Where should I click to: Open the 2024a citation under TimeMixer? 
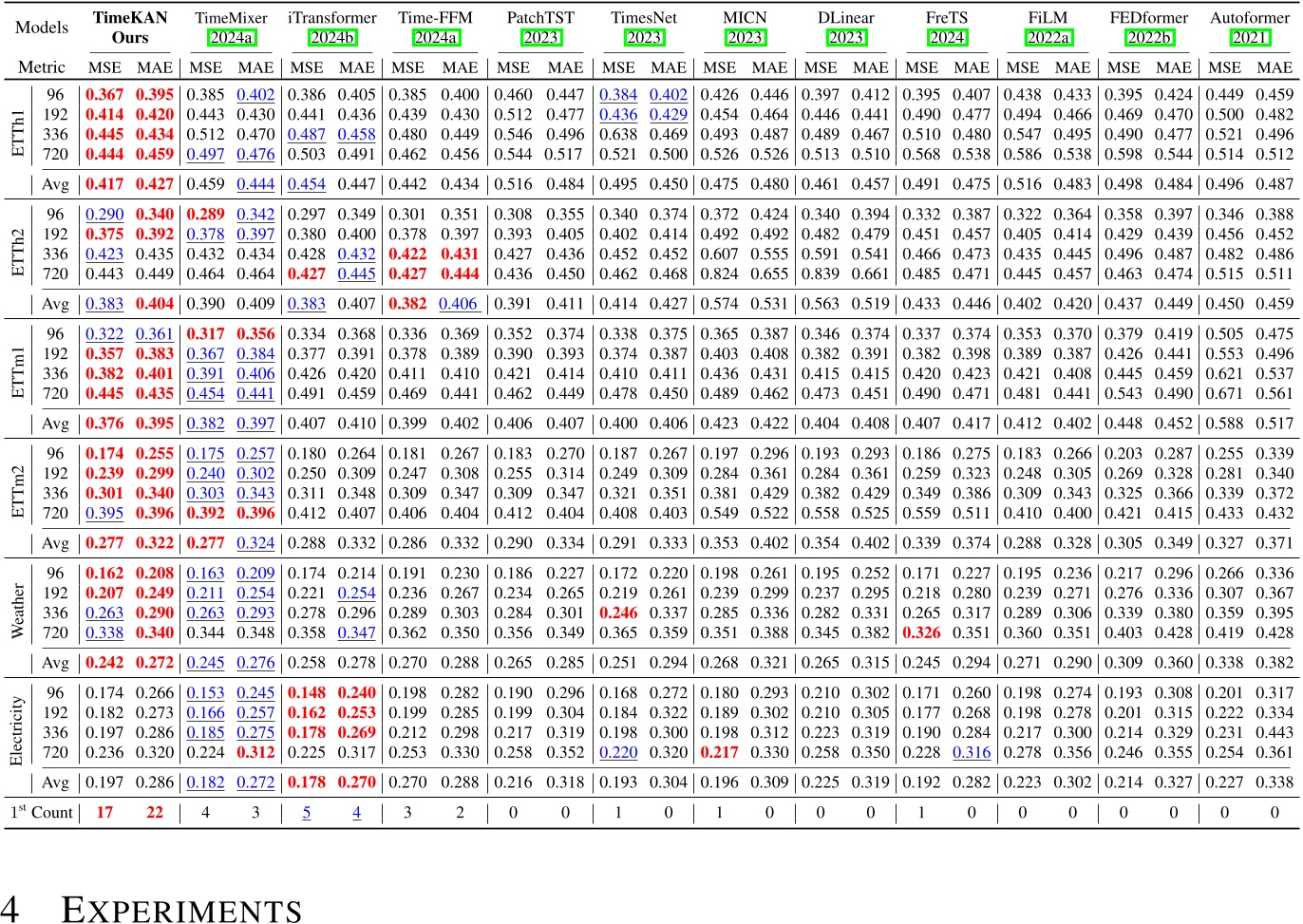click(231, 38)
